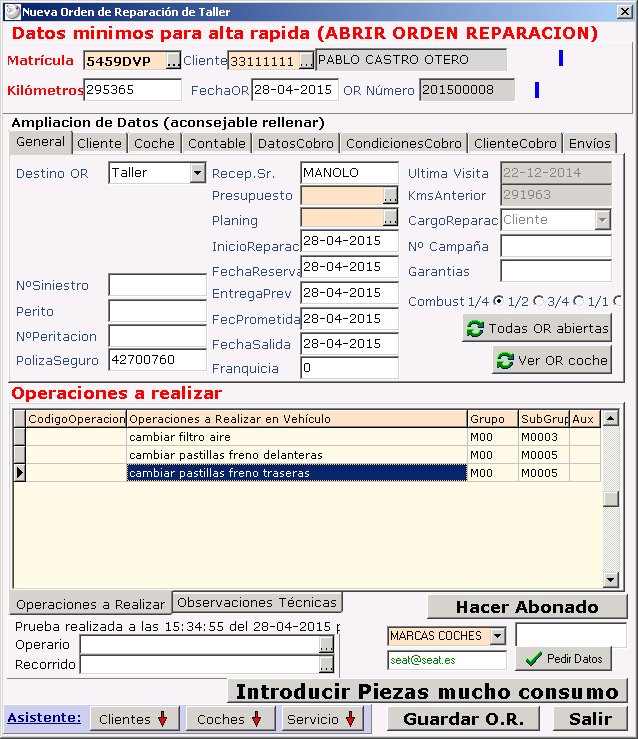Click the Kilómetros input field
This screenshot has width=638, height=739.
132,90
